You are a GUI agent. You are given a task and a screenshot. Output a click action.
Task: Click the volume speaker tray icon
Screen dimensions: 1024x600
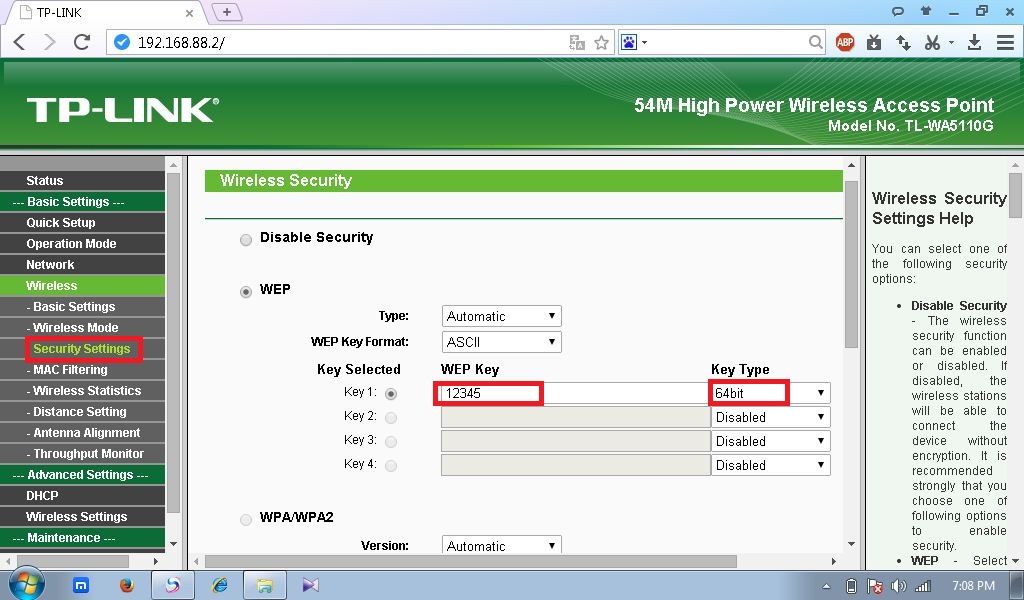pos(899,586)
